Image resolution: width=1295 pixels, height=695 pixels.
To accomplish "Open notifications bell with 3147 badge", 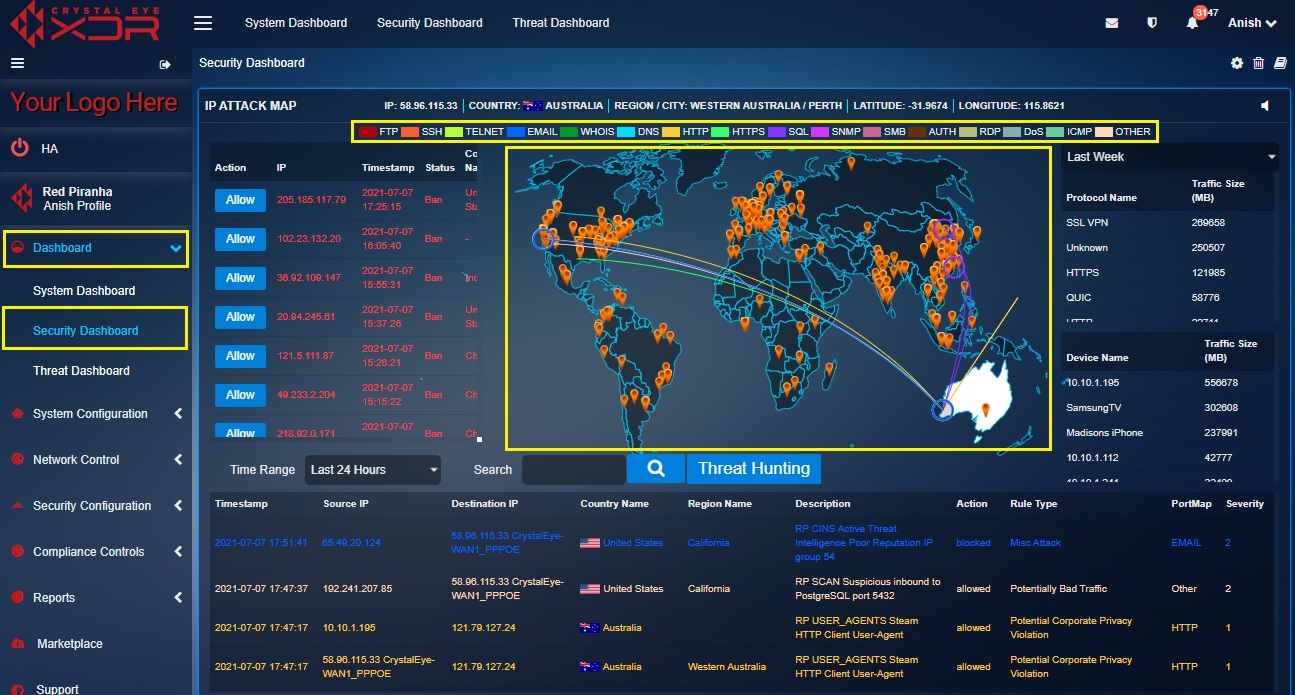I will click(x=1192, y=23).
